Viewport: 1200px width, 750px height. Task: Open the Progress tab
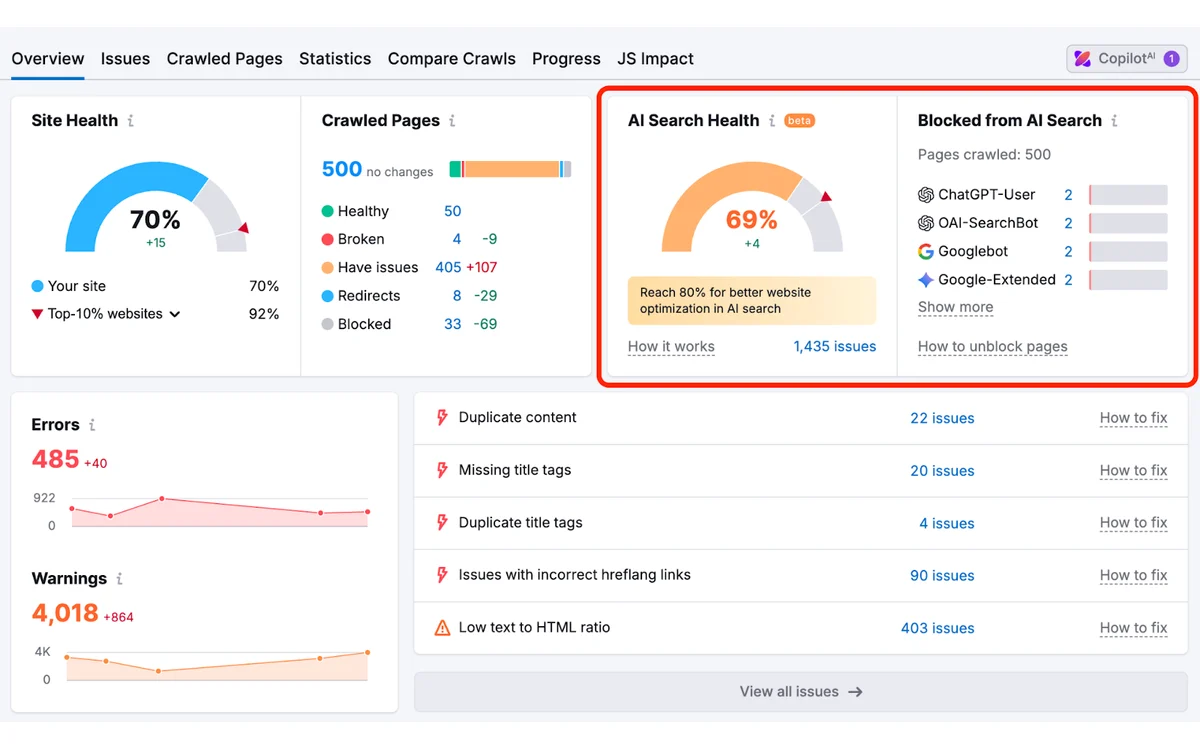click(x=566, y=59)
